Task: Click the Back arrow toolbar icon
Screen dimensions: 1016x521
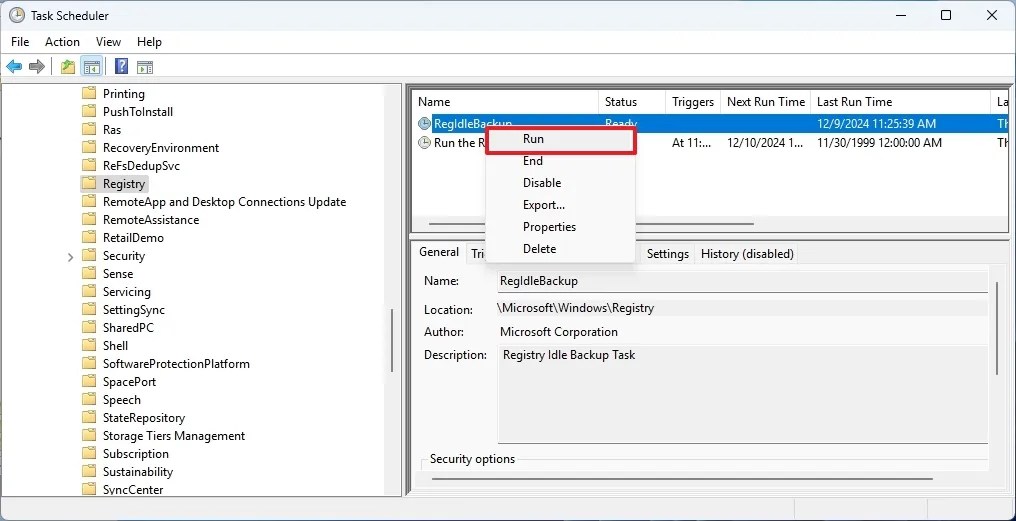Action: (x=14, y=66)
